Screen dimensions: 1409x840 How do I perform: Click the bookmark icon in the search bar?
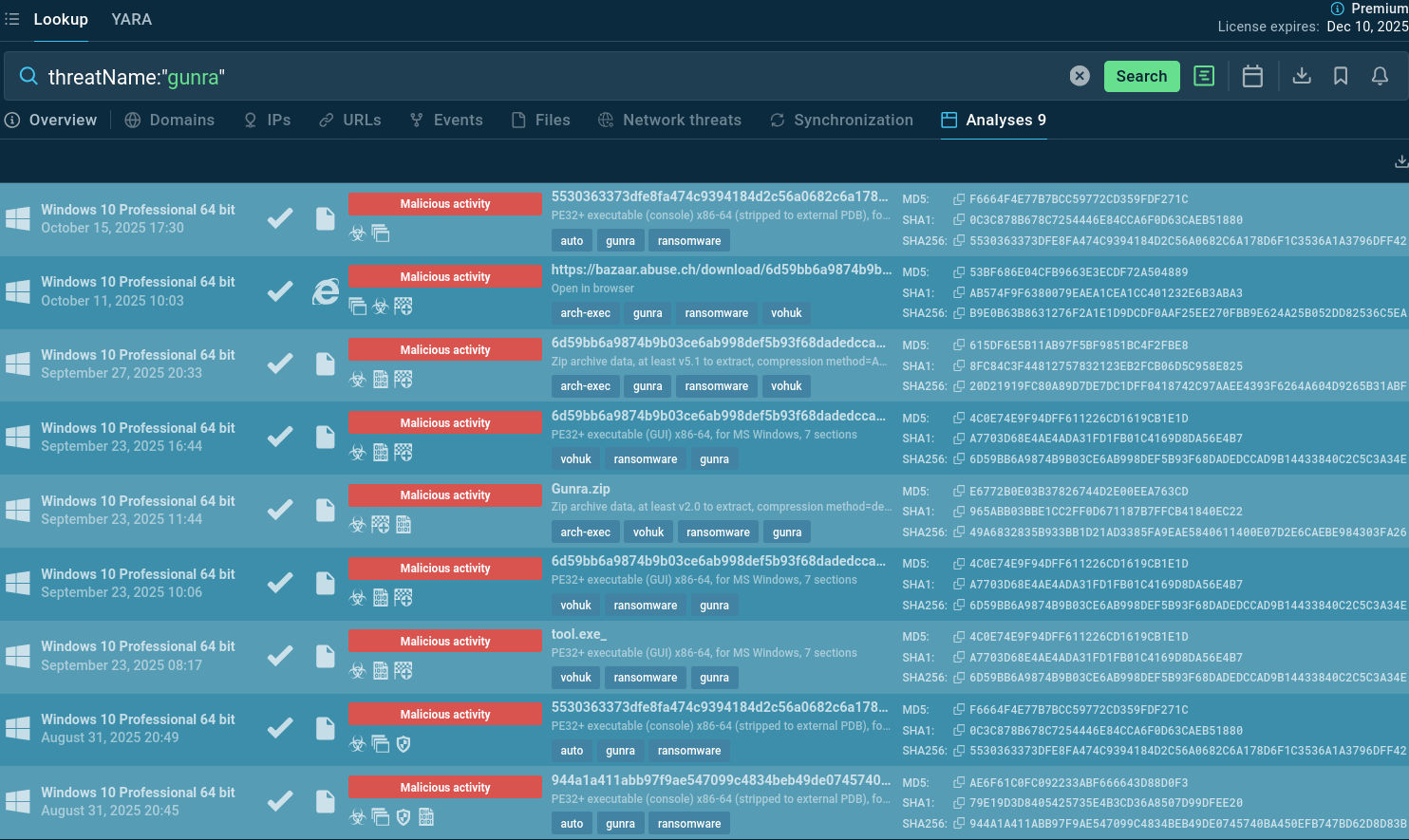coord(1341,76)
